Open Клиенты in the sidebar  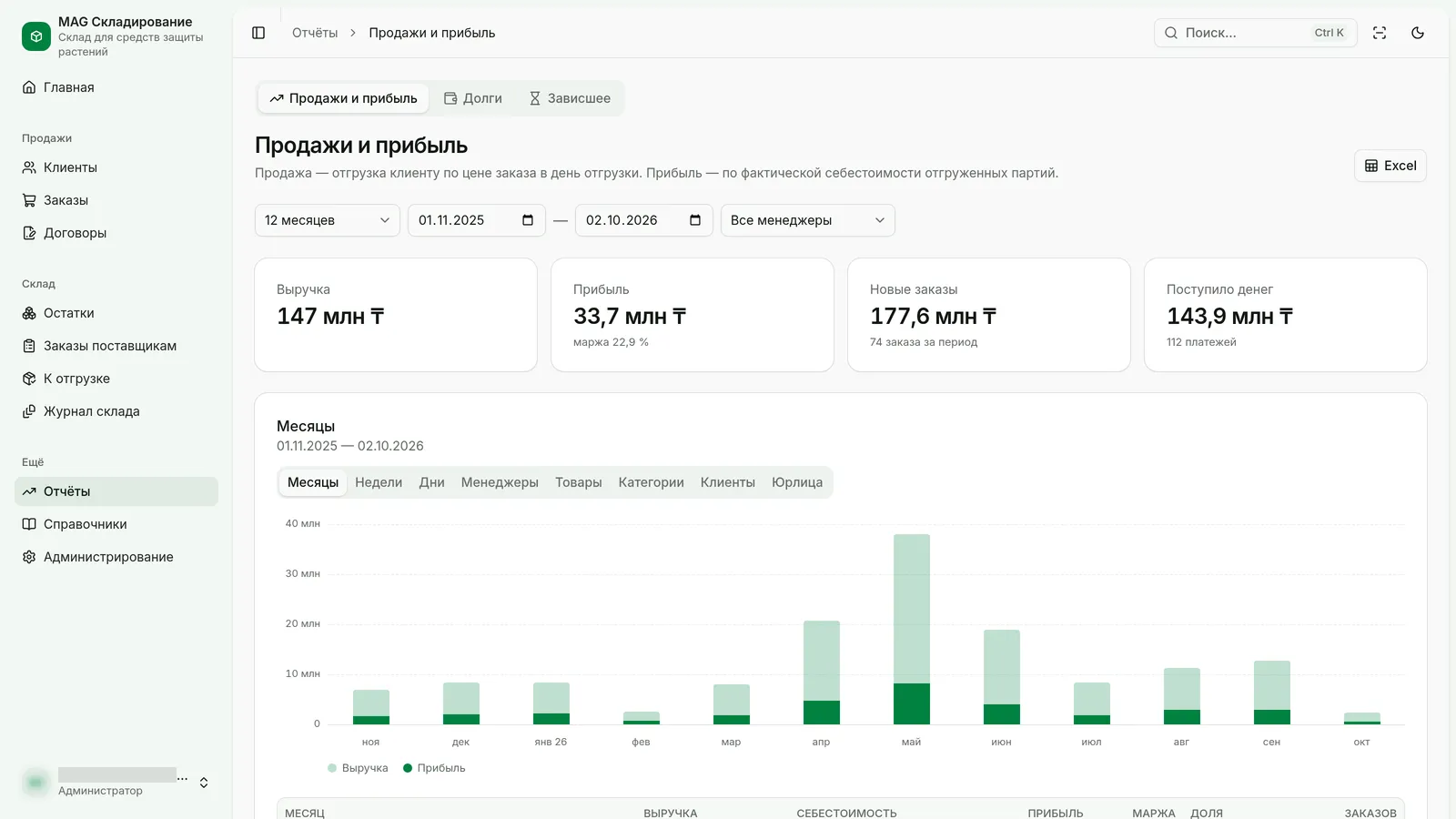pos(116,167)
